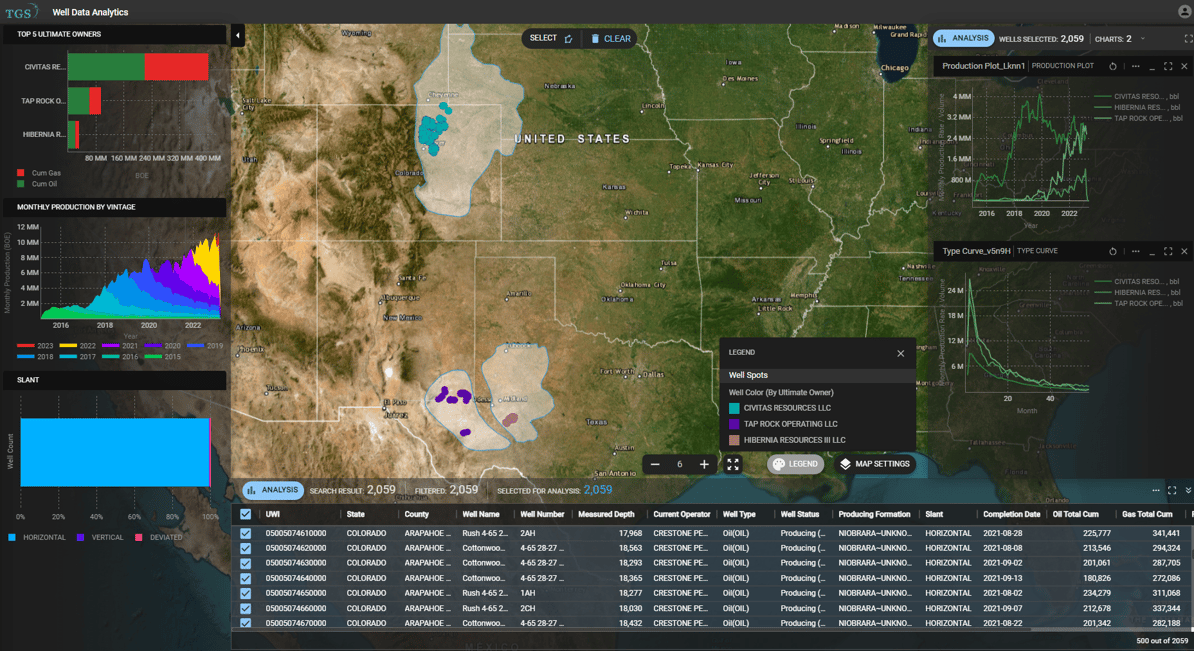Sort grid by UWI column header
Image resolution: width=1194 pixels, height=651 pixels.
273,515
